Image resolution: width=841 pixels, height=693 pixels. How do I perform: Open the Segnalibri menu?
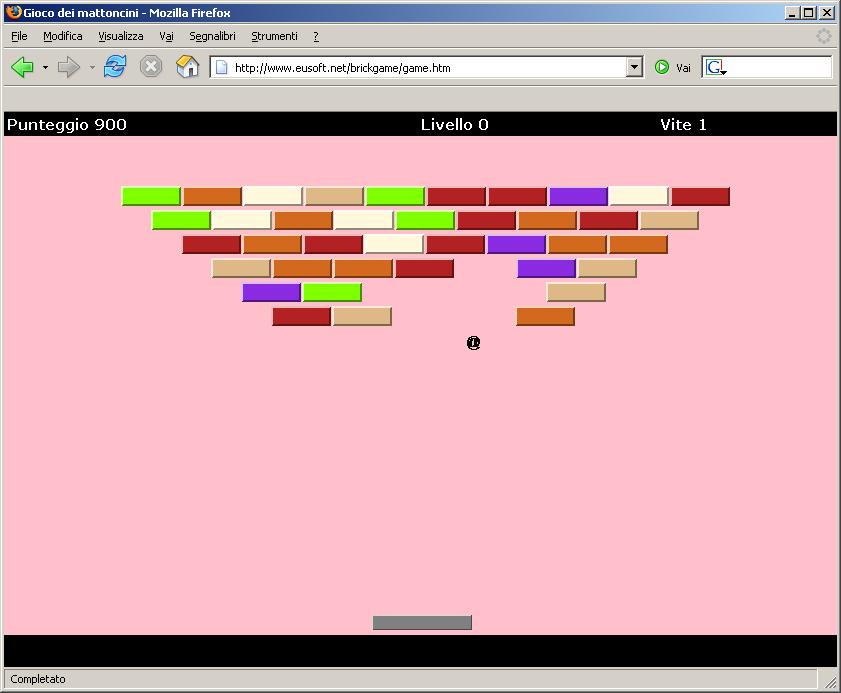[x=212, y=36]
